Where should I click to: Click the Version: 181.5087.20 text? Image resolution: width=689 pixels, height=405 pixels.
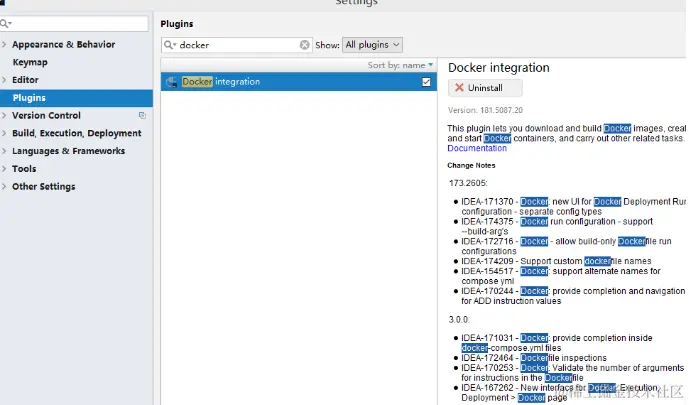(x=485, y=110)
